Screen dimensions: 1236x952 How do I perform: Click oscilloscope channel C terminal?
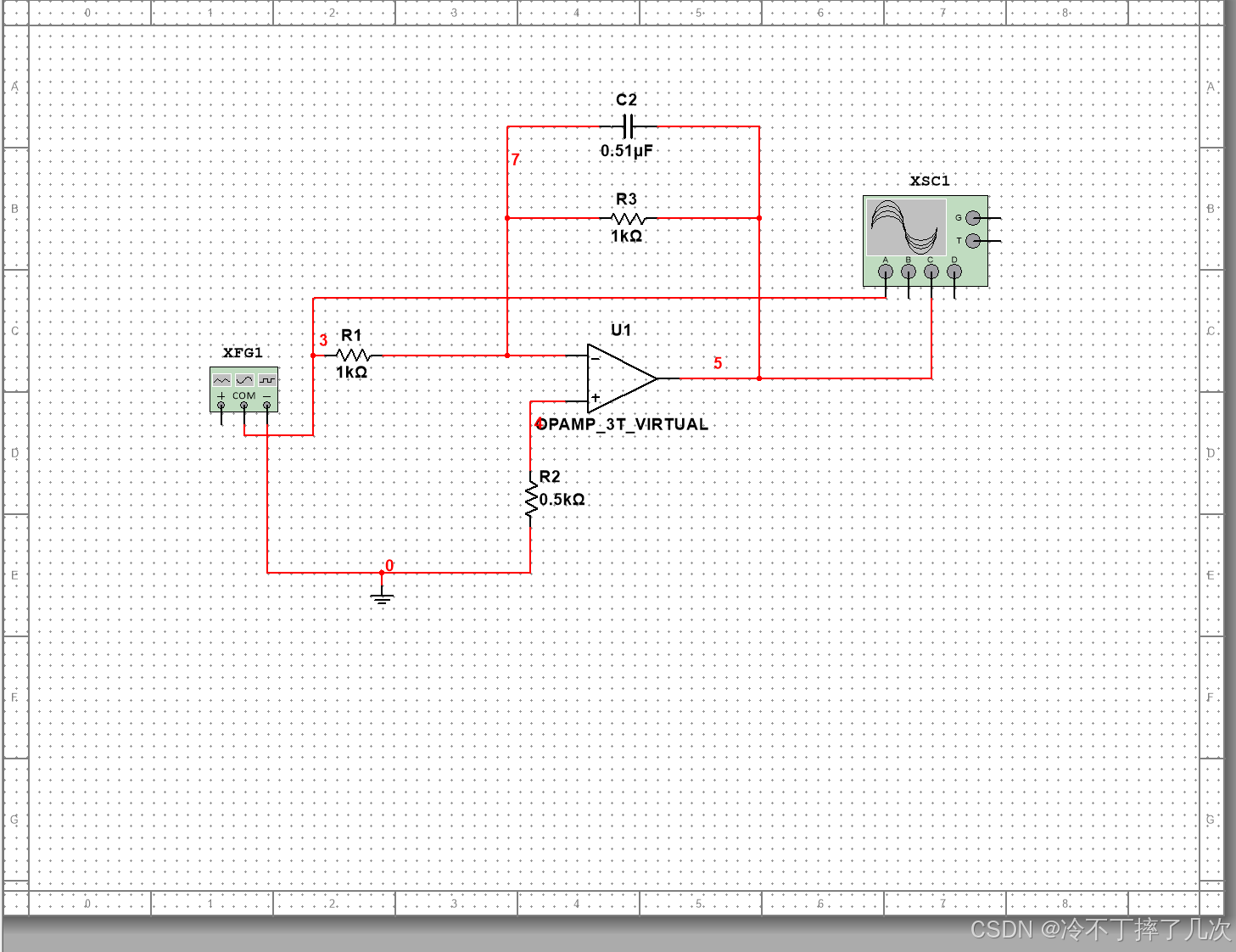931,272
